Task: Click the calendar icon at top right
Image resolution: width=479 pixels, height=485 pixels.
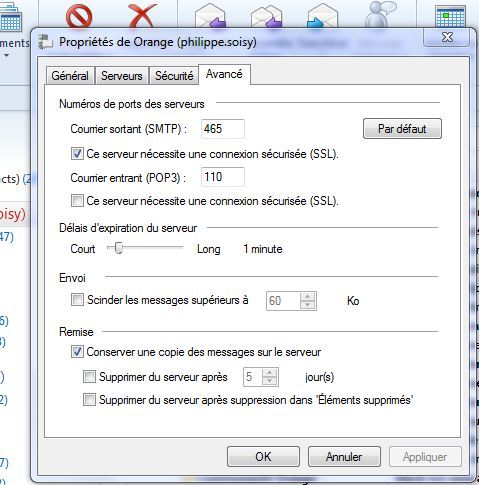Action: pos(450,17)
